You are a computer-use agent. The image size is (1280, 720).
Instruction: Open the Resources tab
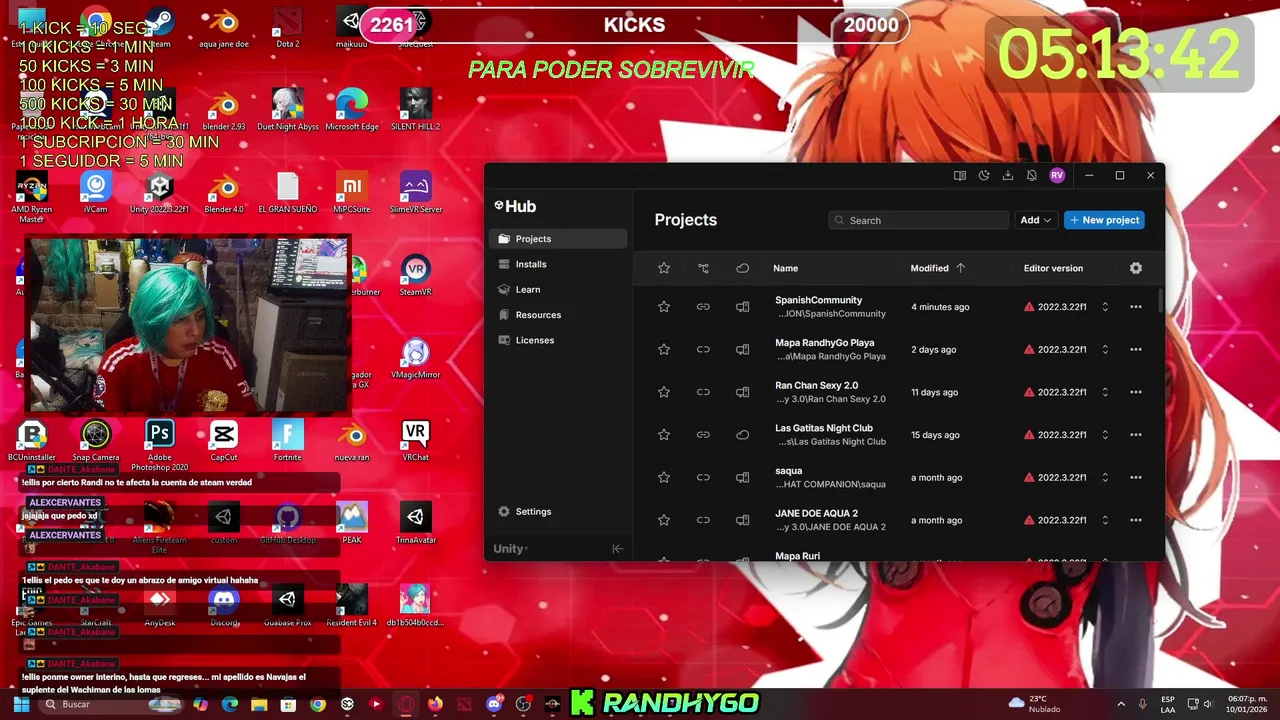coord(558,315)
